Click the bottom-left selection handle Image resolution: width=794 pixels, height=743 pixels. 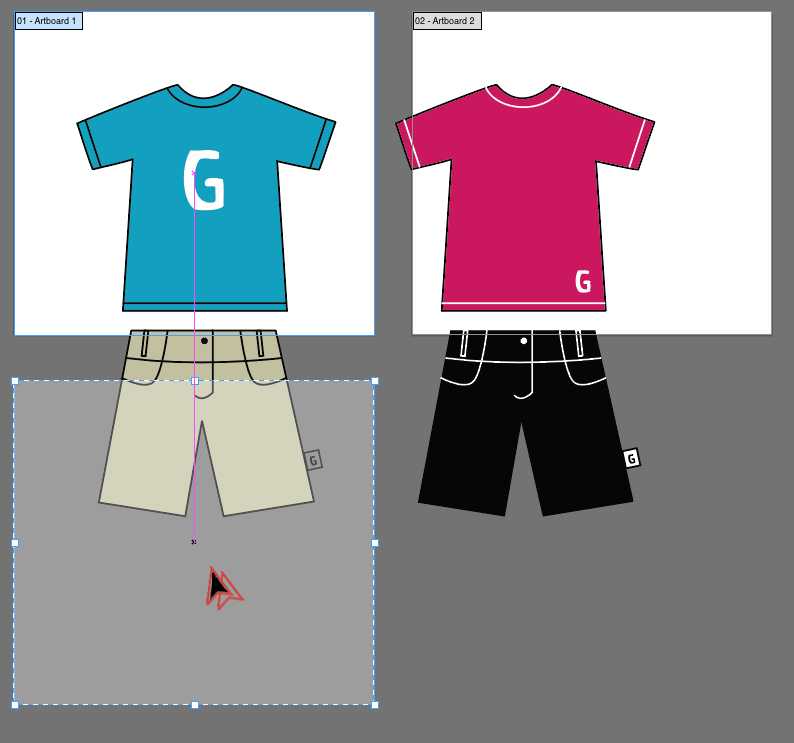(15, 705)
